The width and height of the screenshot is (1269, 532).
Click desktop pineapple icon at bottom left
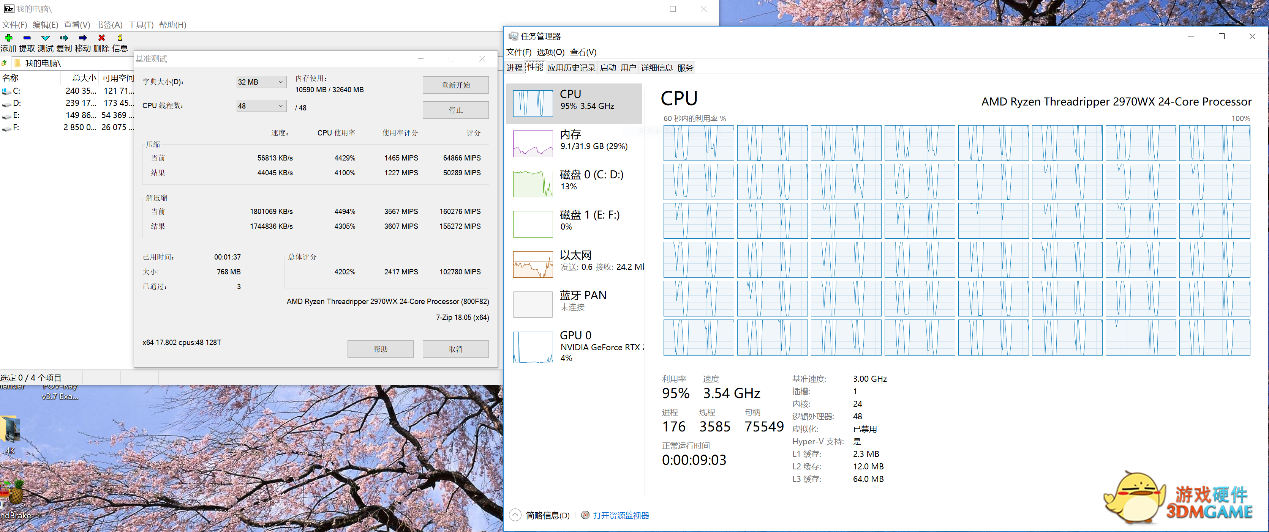15,491
